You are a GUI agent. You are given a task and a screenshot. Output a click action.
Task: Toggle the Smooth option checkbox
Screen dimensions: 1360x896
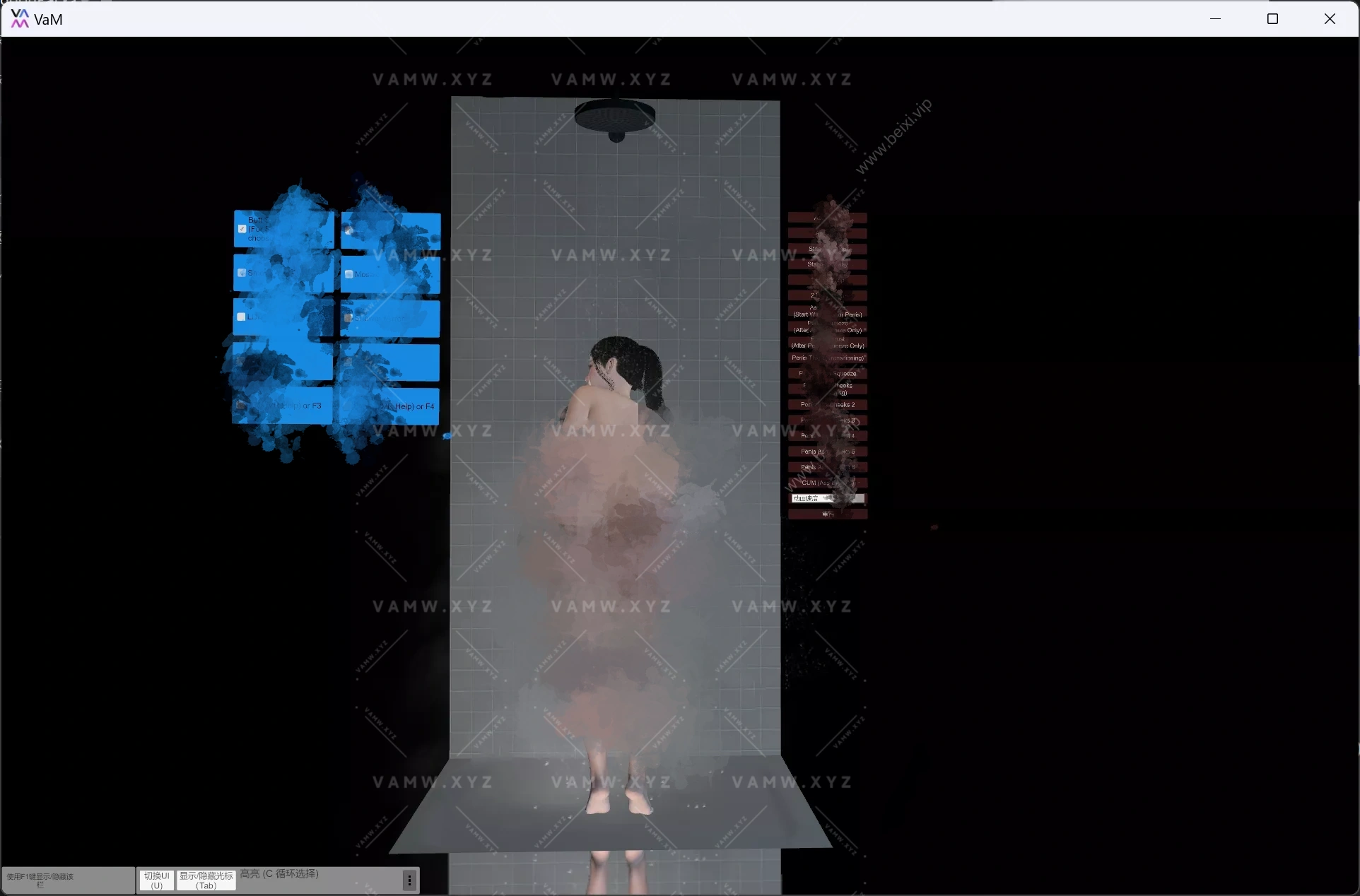pyautogui.click(x=242, y=273)
